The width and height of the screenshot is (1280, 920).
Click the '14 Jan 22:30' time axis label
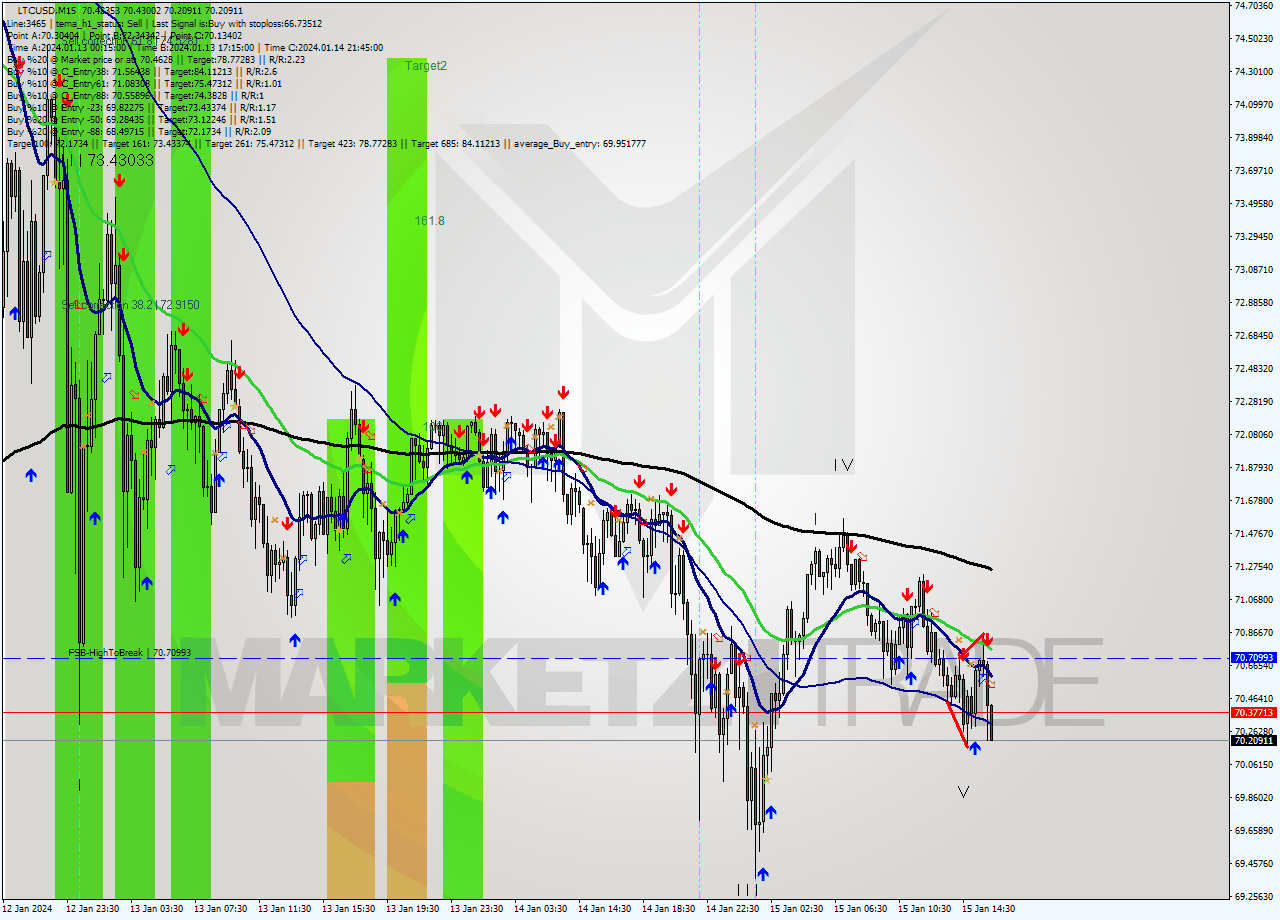click(732, 909)
